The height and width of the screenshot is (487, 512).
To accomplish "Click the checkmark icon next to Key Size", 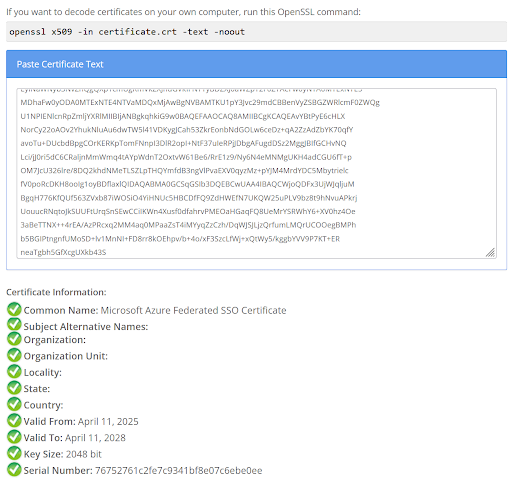I will pyautogui.click(x=14, y=453).
